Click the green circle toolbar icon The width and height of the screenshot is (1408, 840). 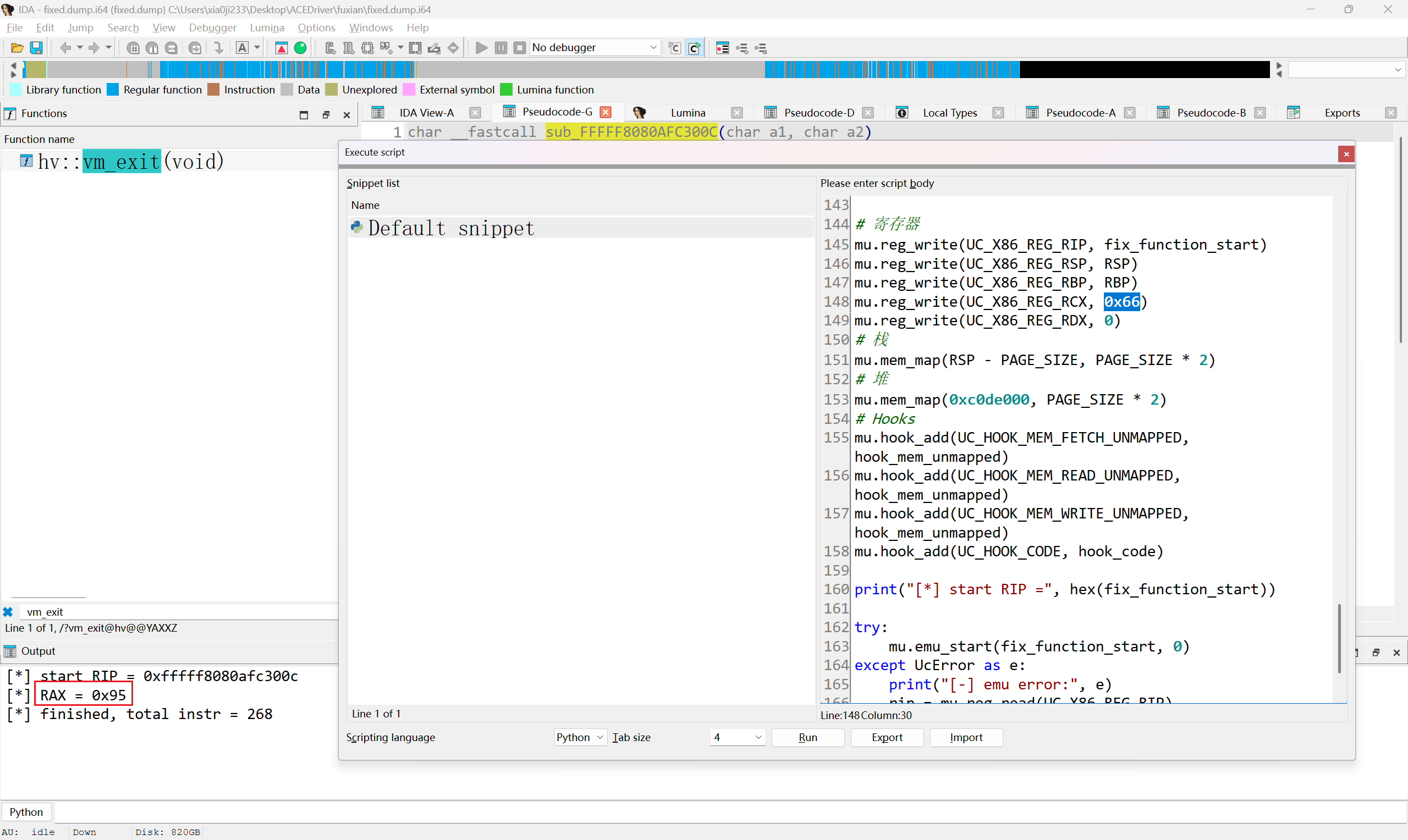coord(301,48)
